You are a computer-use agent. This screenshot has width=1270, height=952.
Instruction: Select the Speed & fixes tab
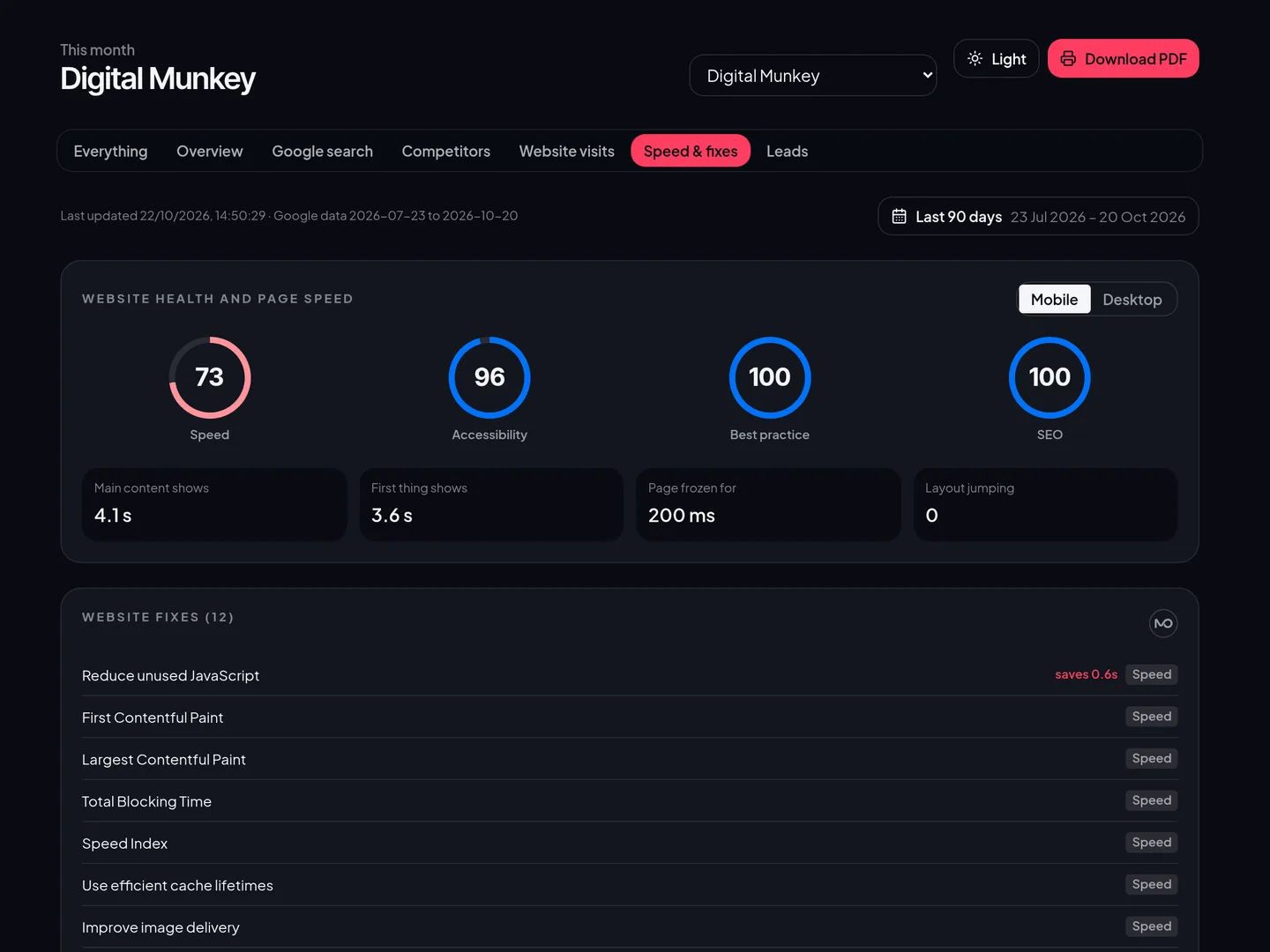(691, 151)
